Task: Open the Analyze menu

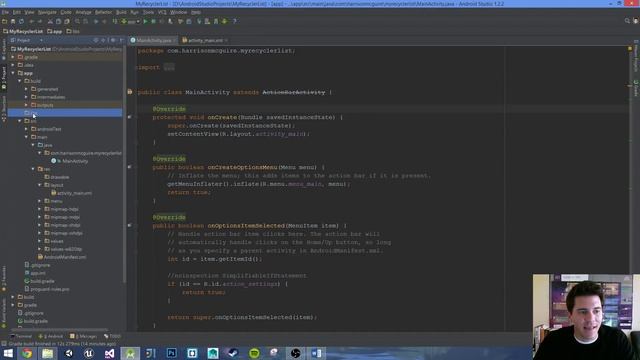Action: (83, 12)
